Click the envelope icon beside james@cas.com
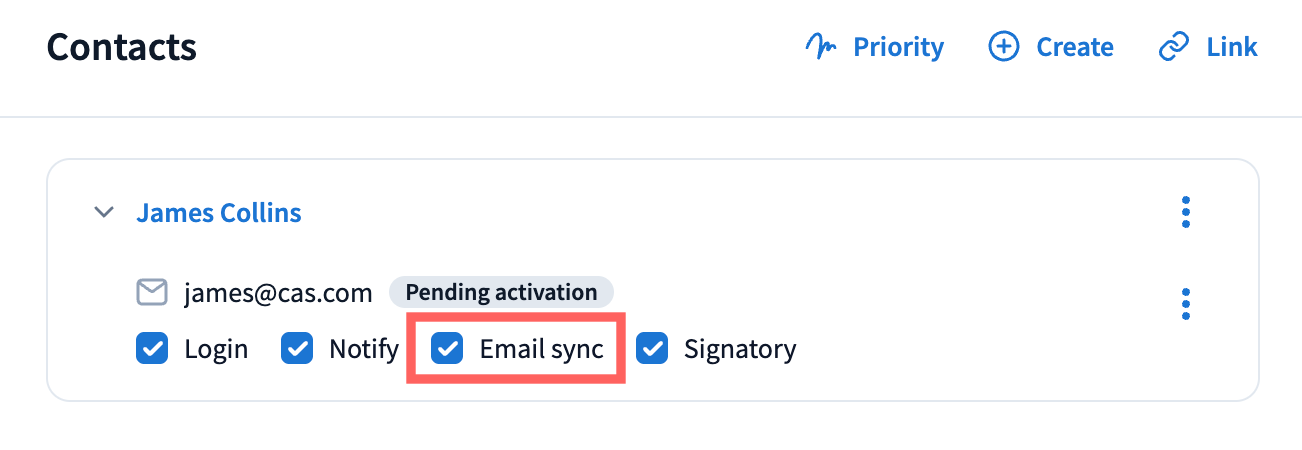This screenshot has height=450, width=1302. (152, 293)
